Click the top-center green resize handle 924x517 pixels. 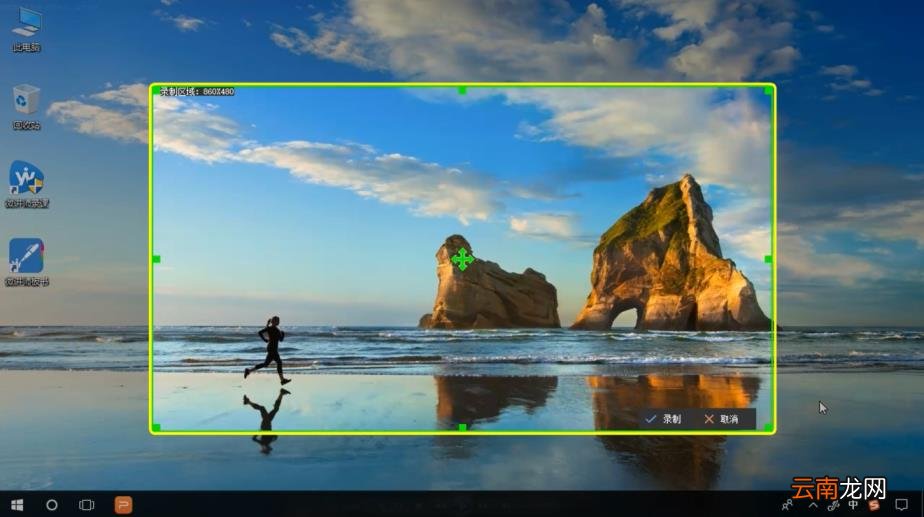point(462,90)
